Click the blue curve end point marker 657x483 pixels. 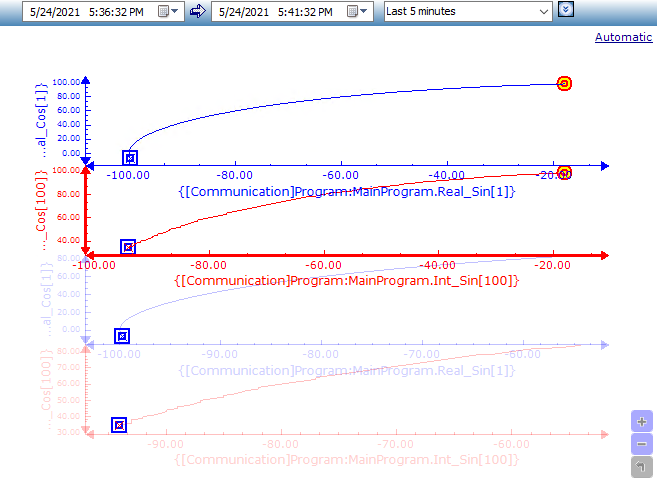(564, 84)
